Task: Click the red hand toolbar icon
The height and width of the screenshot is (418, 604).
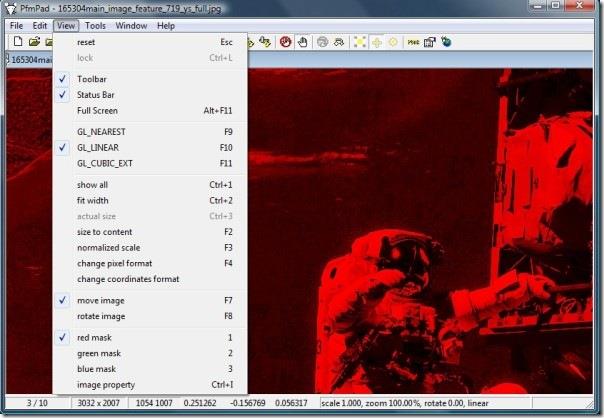Action: coord(285,42)
